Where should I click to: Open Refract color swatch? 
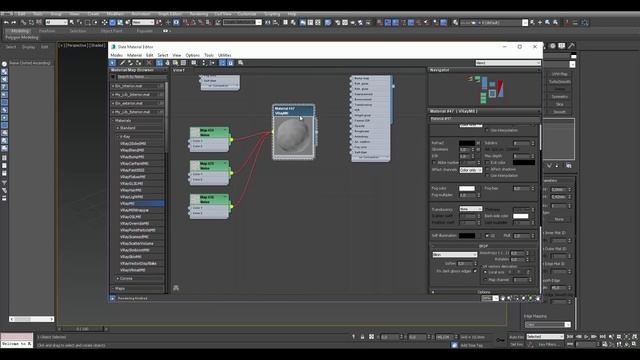point(467,143)
